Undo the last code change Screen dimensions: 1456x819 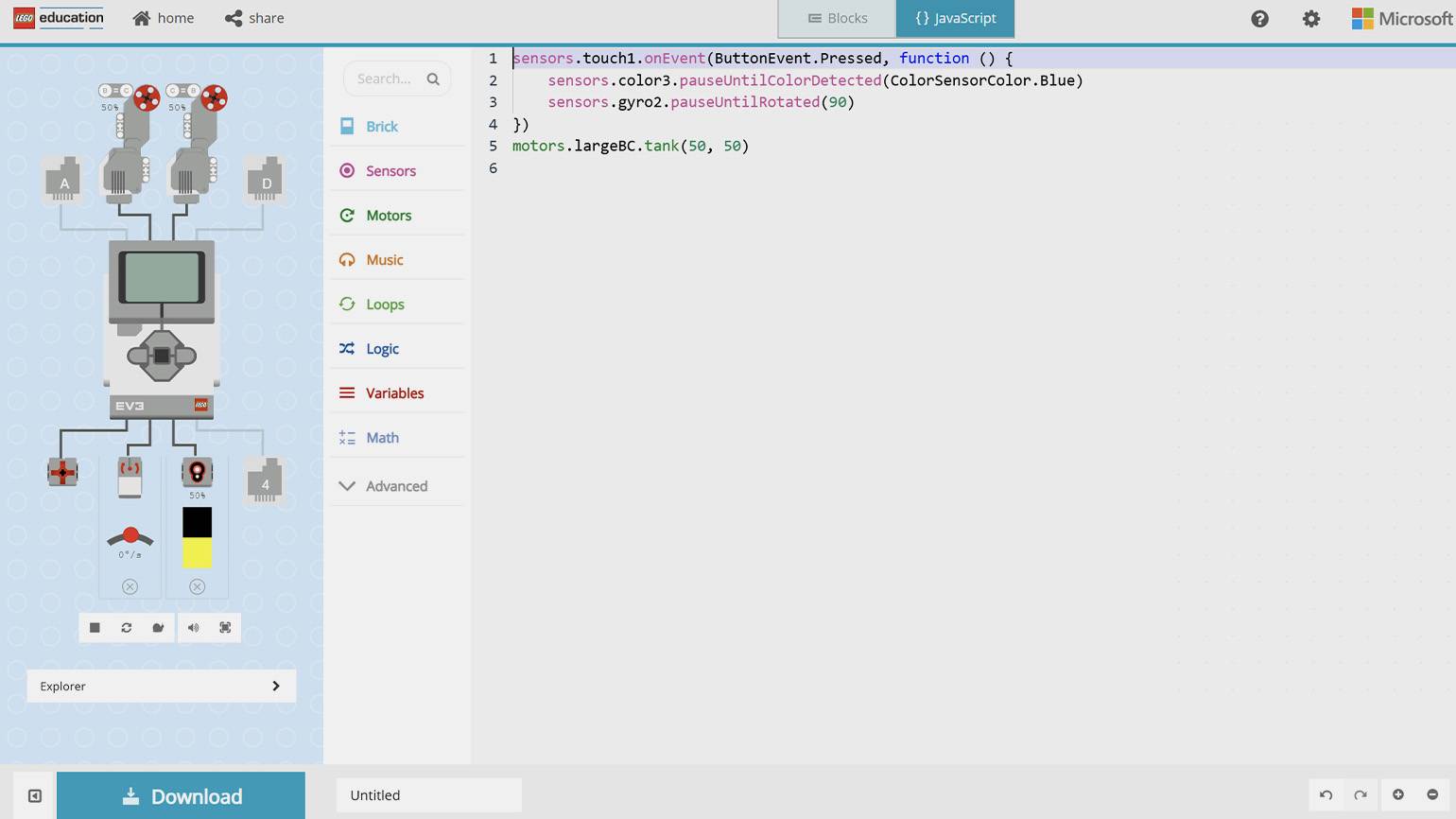click(1326, 795)
